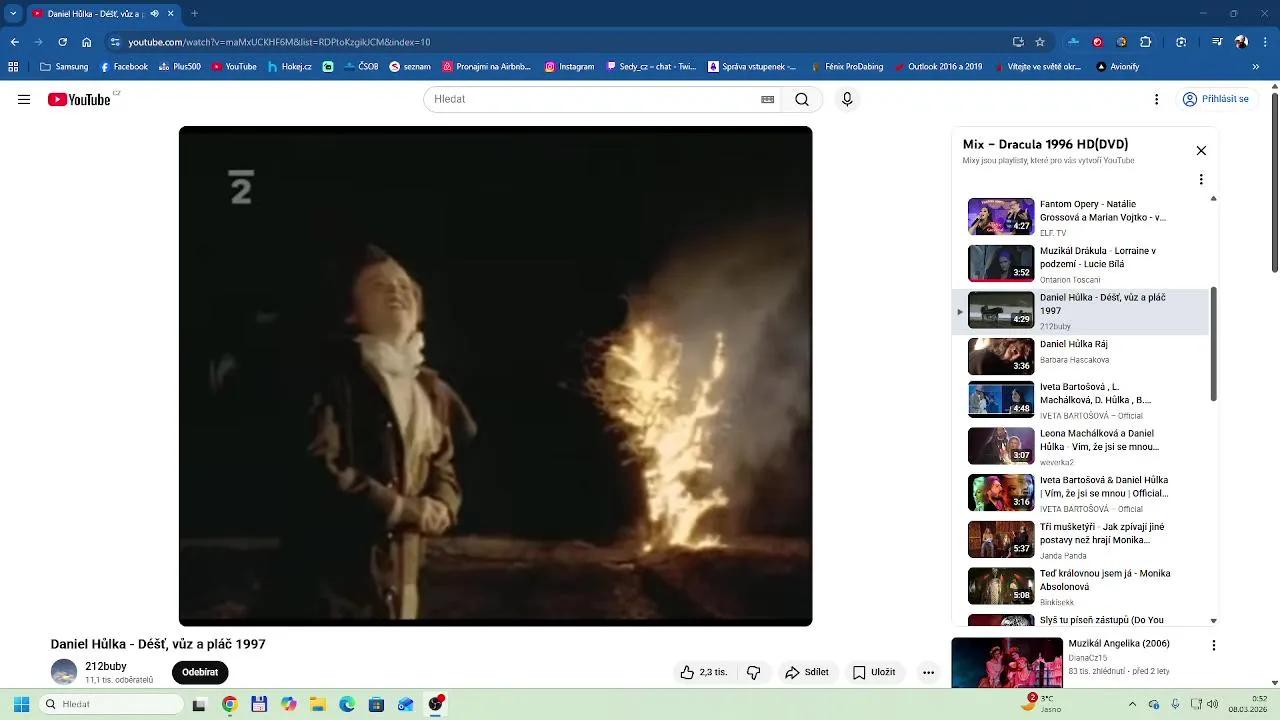Open the 212buby channel link below the video

pos(106,666)
